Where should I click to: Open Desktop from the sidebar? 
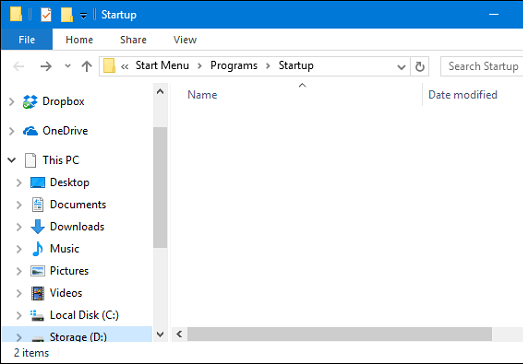[x=70, y=183]
